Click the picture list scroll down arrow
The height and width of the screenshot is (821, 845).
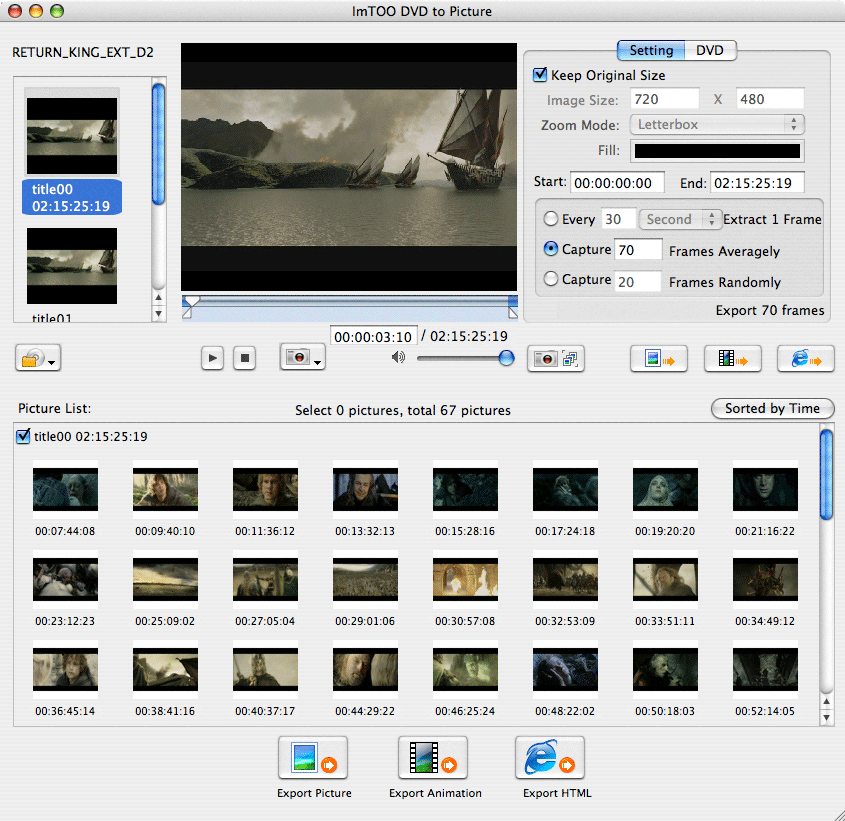[827, 717]
